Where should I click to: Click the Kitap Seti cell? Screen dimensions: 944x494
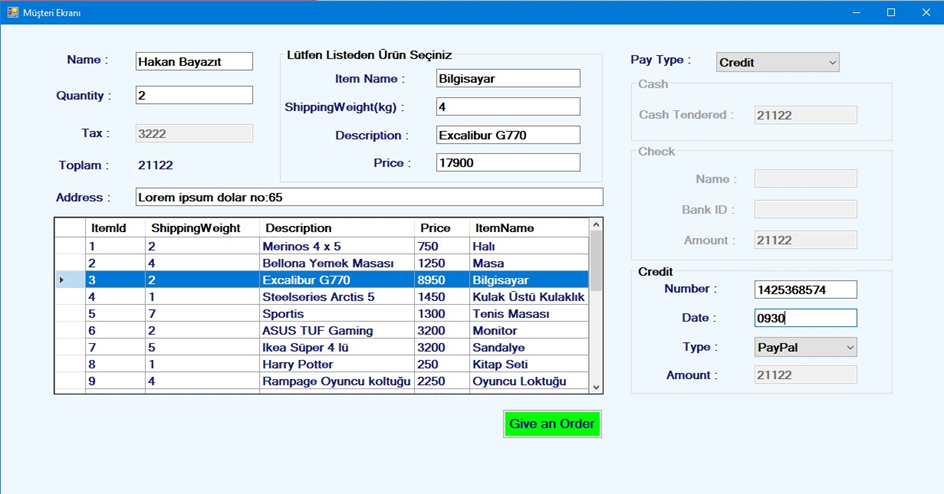click(529, 364)
